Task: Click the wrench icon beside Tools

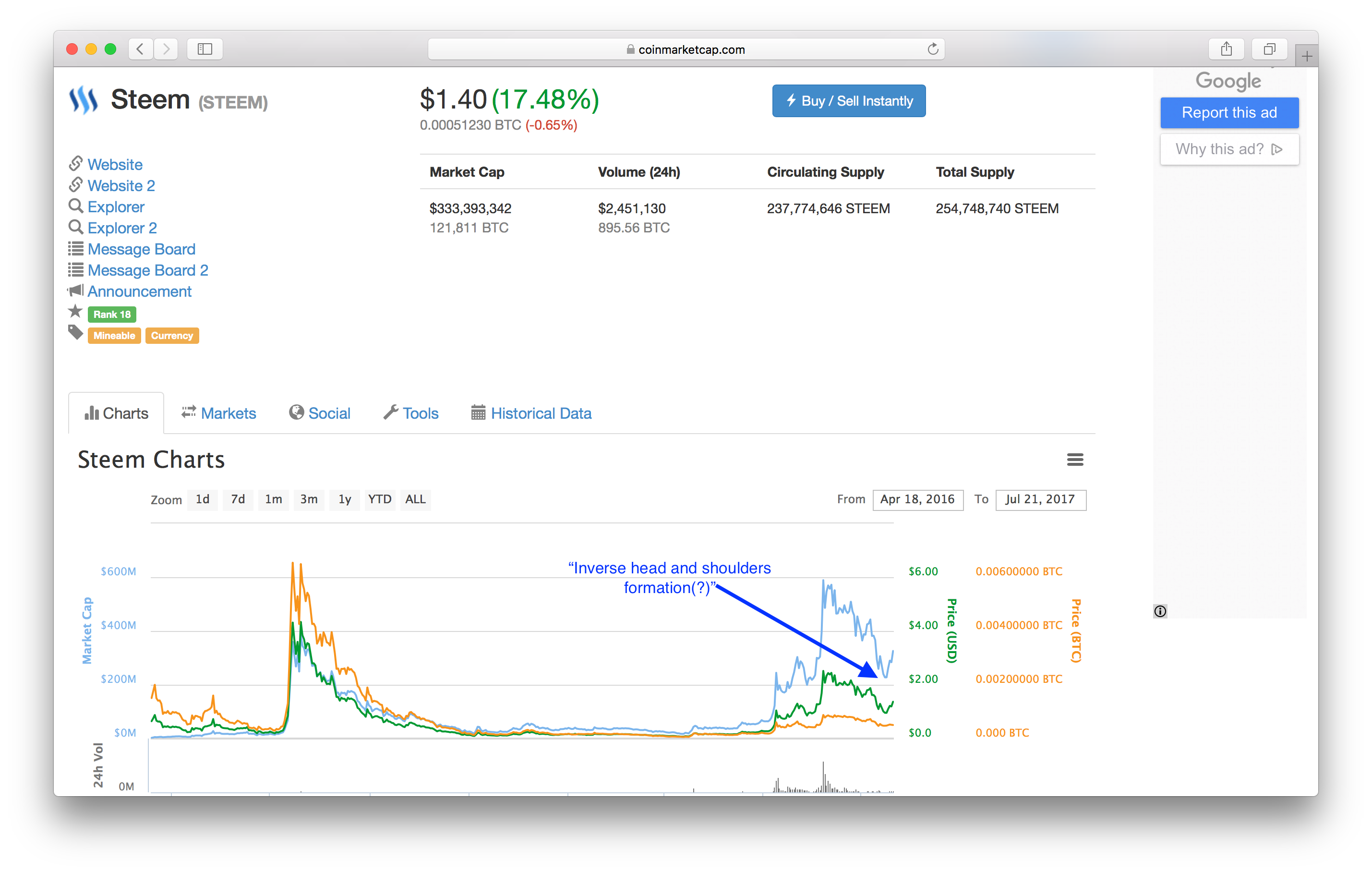Action: (390, 412)
